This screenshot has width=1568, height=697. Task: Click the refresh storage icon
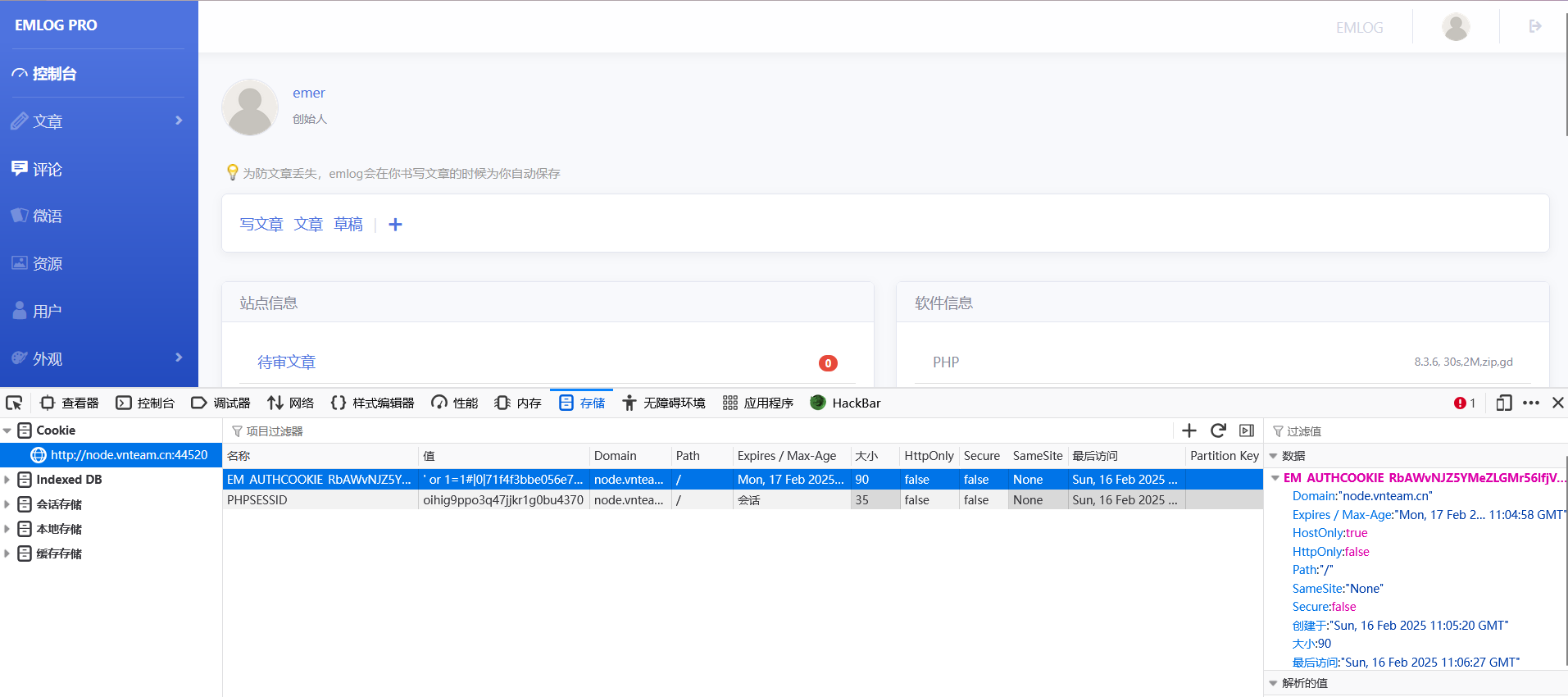pyautogui.click(x=1218, y=430)
